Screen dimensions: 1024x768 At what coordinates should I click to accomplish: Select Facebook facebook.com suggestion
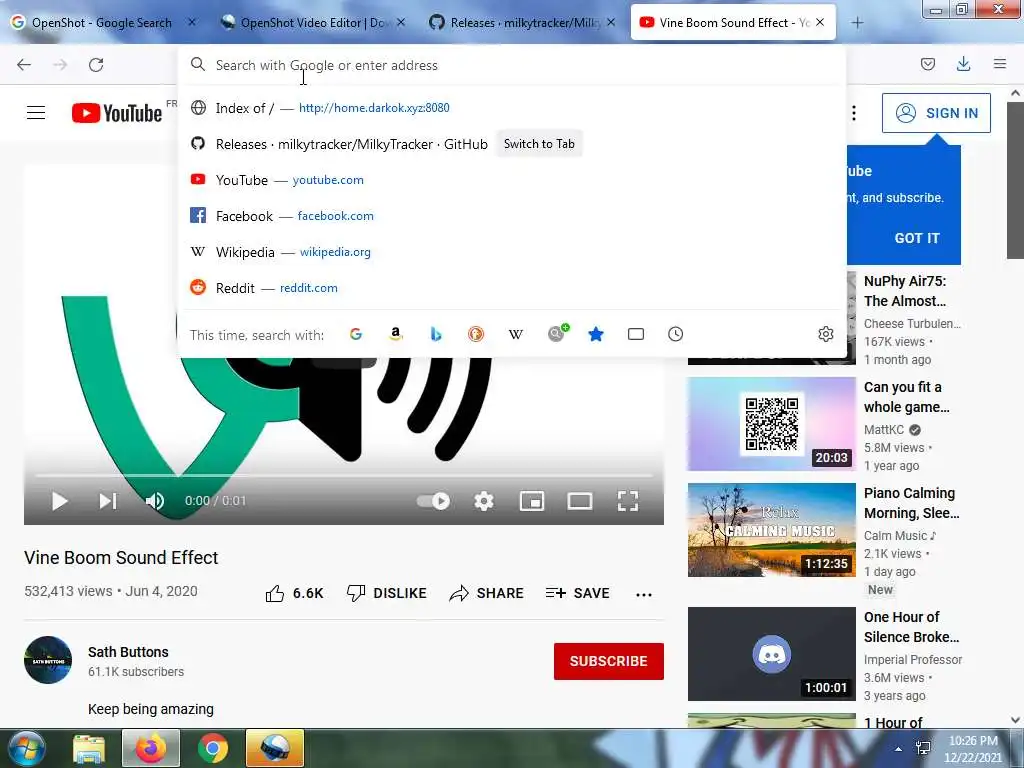[x=512, y=216]
